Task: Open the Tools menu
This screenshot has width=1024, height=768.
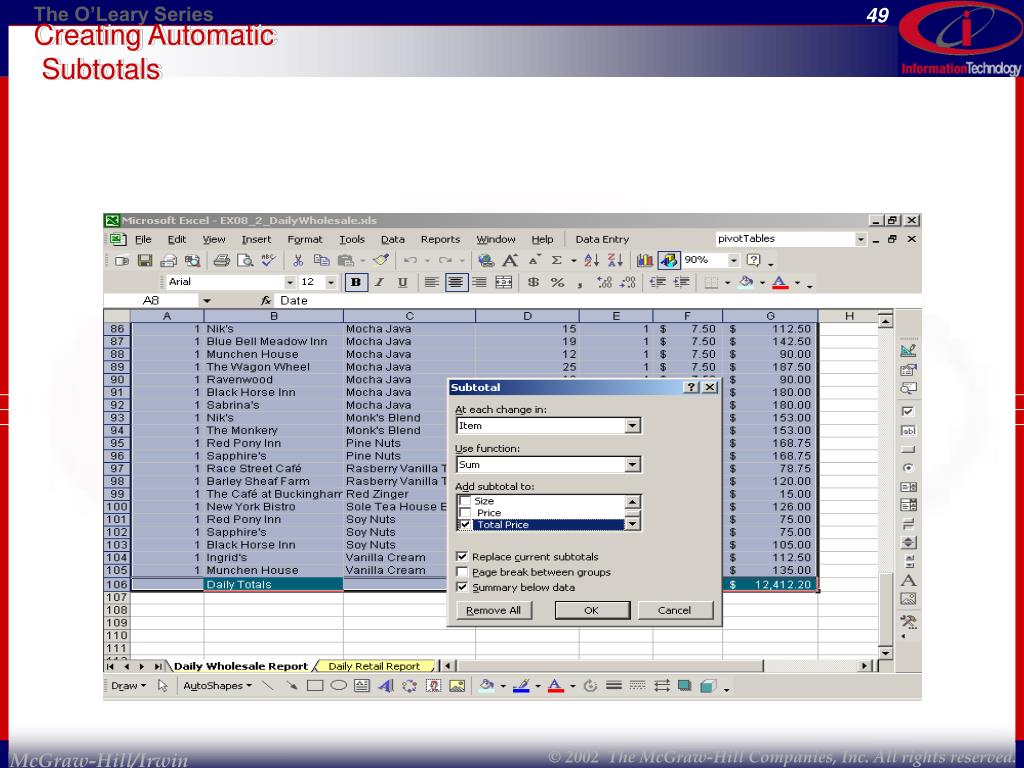Action: coord(352,240)
